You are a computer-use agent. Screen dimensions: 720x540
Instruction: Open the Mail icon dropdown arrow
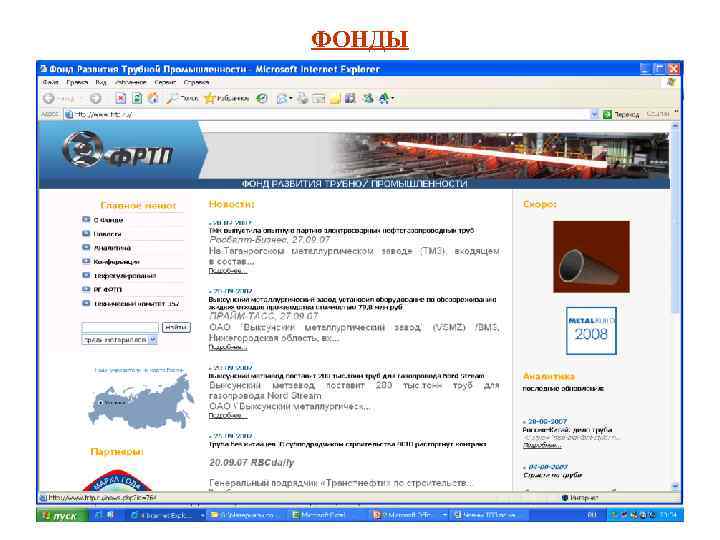(x=291, y=98)
